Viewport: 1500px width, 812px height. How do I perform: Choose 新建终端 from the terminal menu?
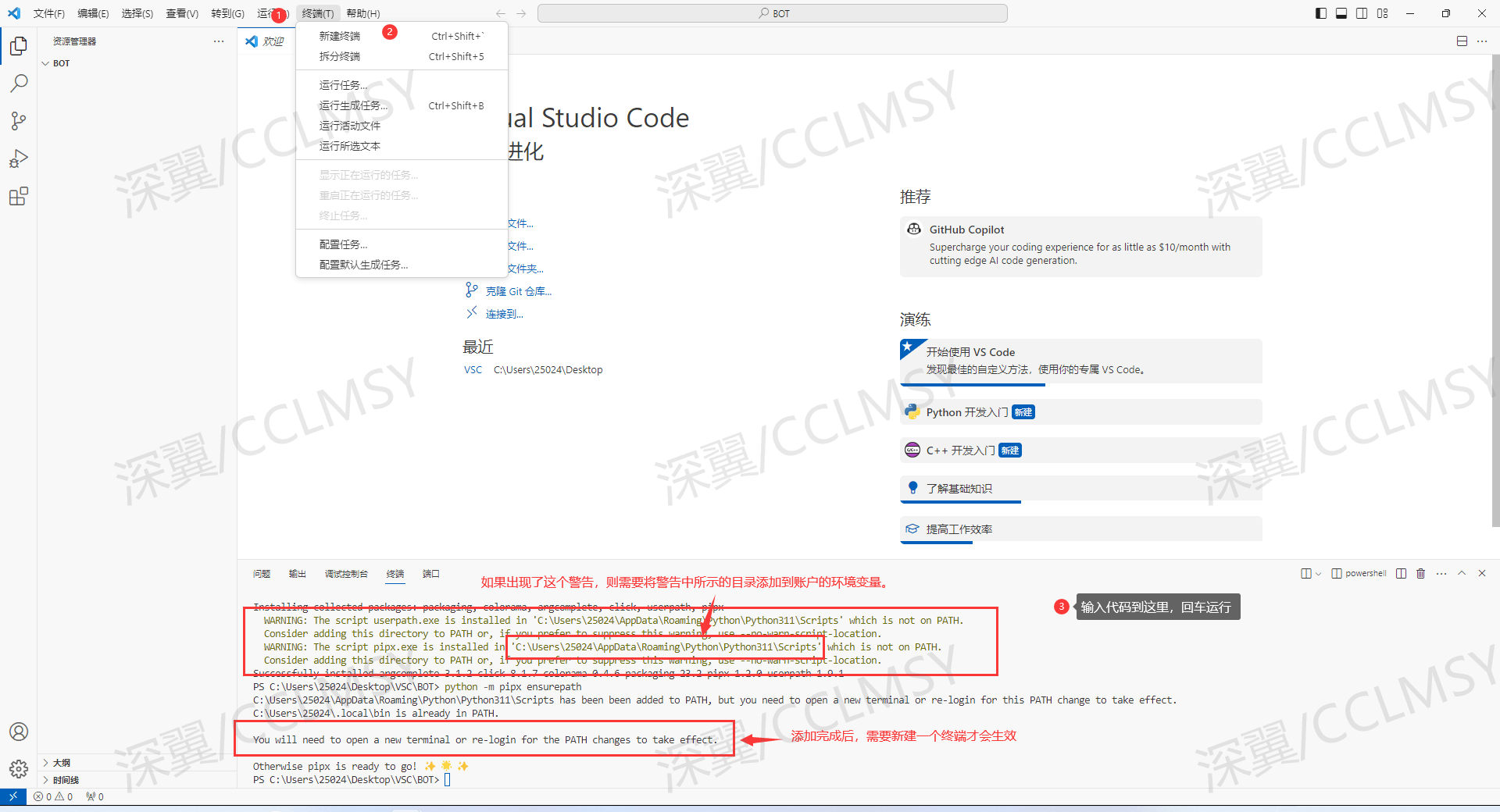point(402,36)
